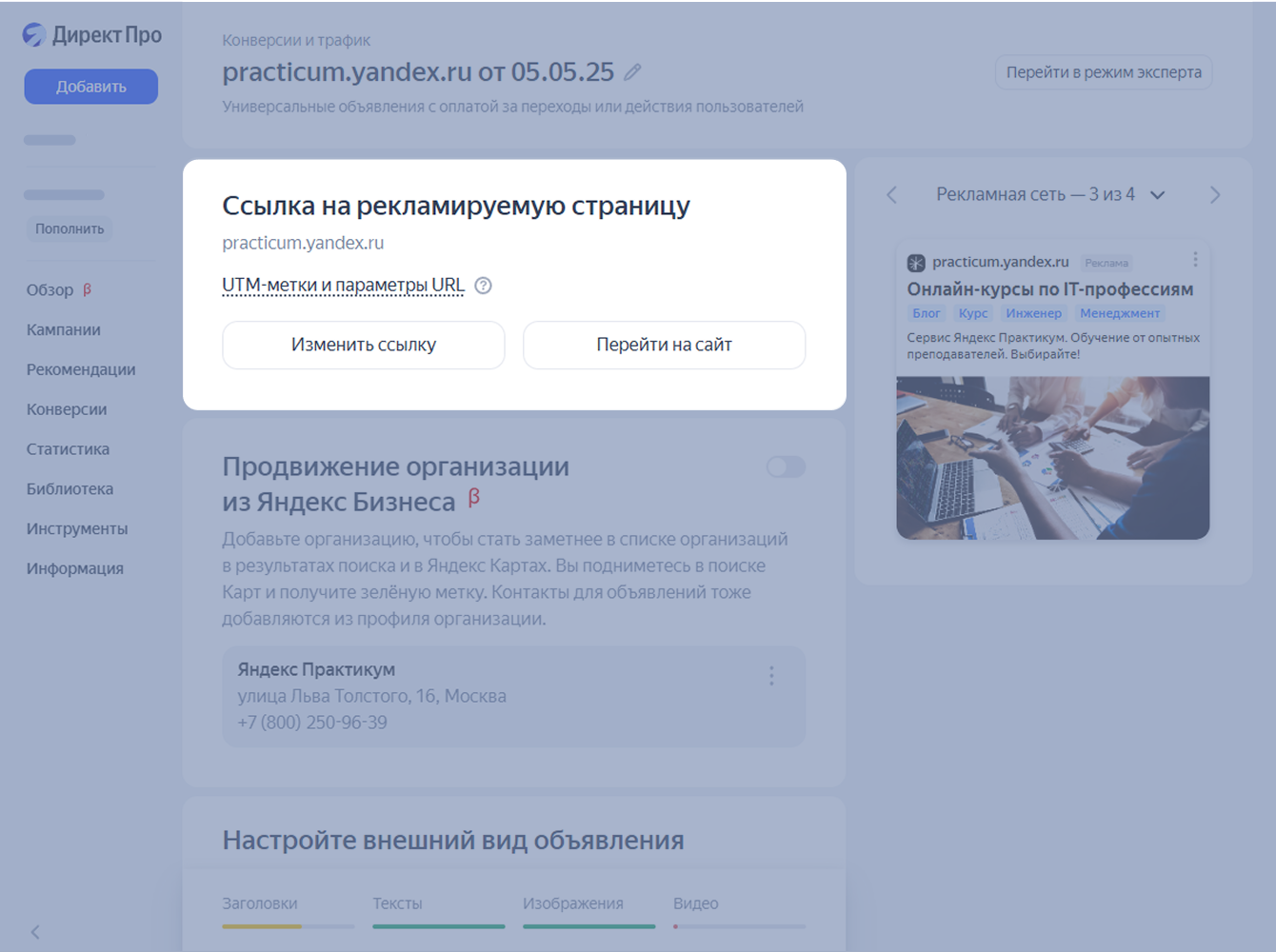Enable the Продвижение организации toggle
1276x952 pixels.
(786, 466)
